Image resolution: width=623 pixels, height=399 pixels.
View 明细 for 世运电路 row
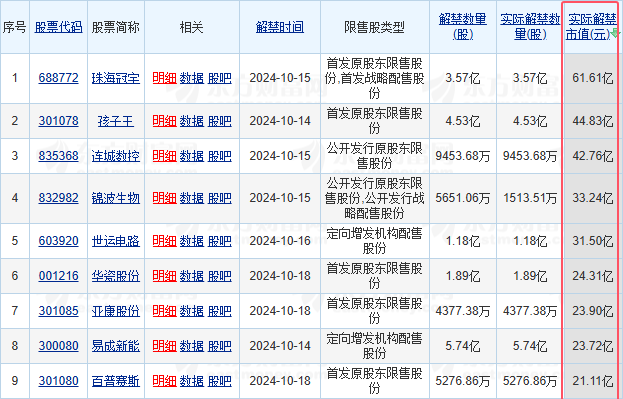[164, 241]
